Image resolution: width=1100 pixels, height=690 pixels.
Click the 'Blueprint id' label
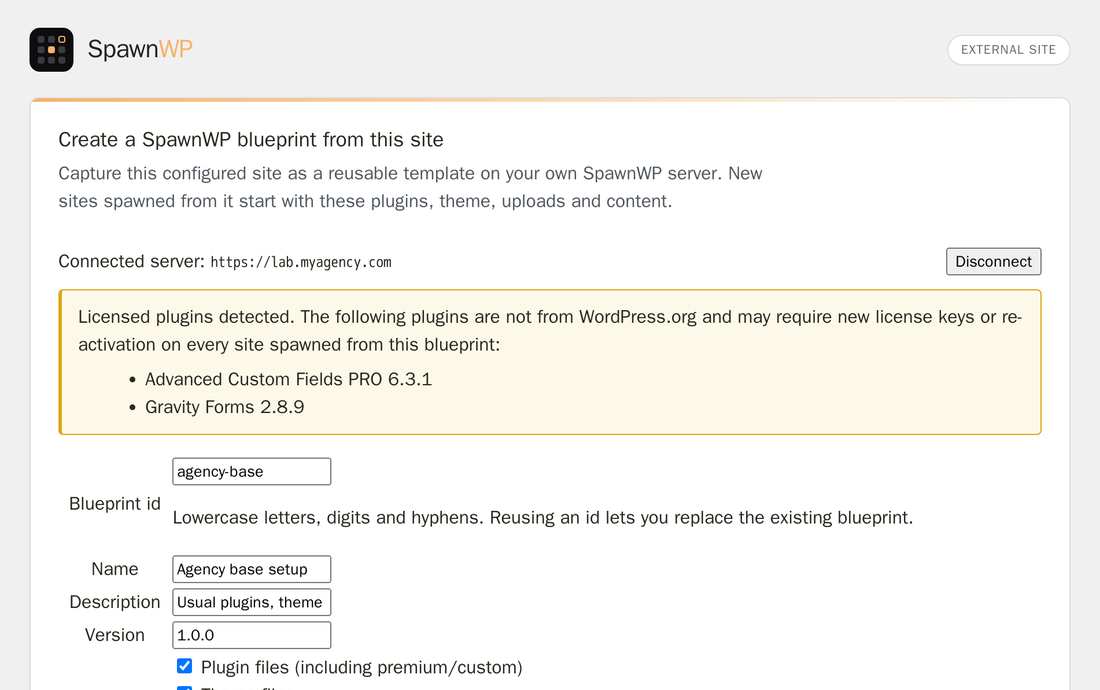[115, 503]
